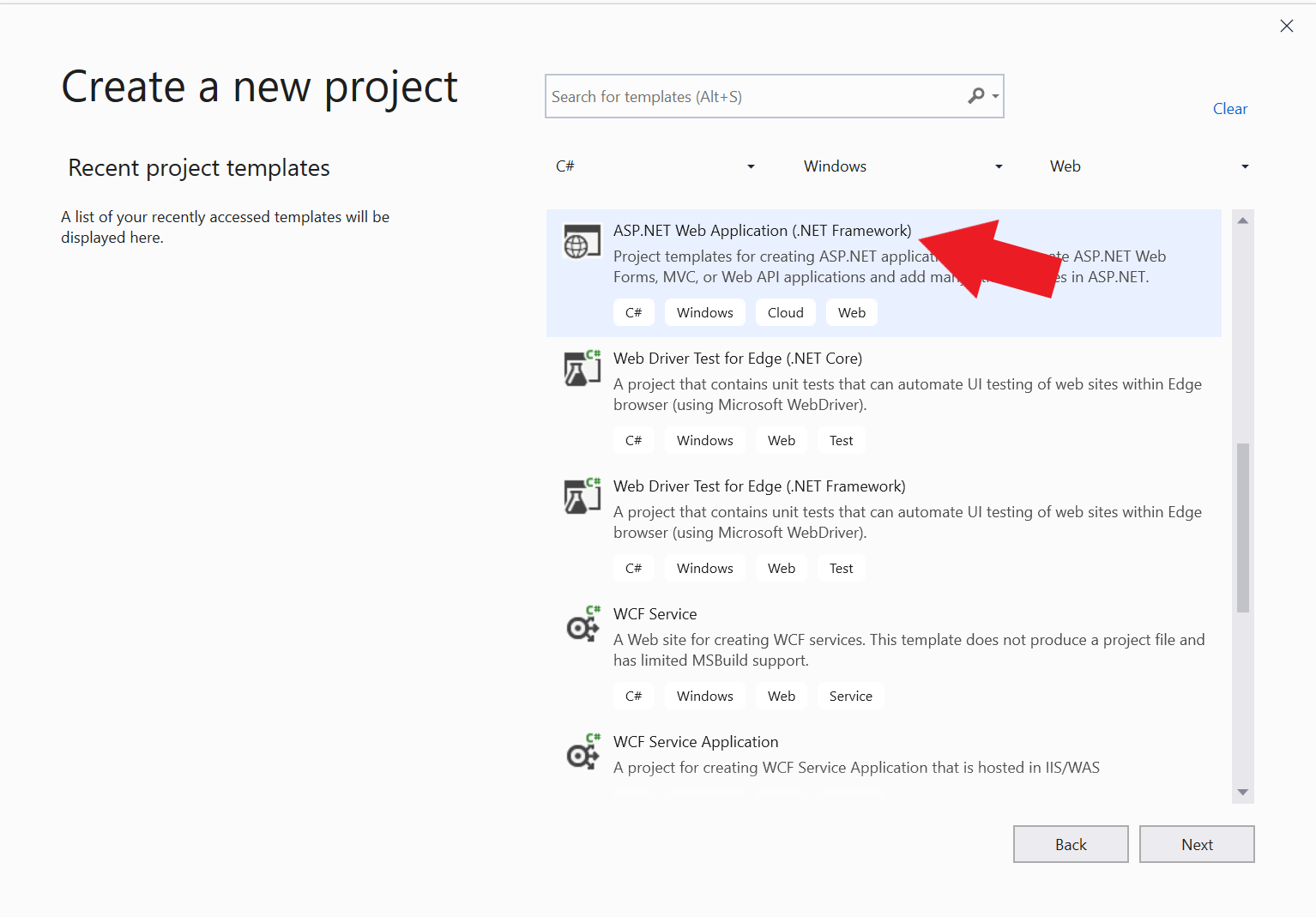Viewport: 1316px width, 917px height.
Task: Select the WCF Service Application template entry
Action: click(858, 753)
